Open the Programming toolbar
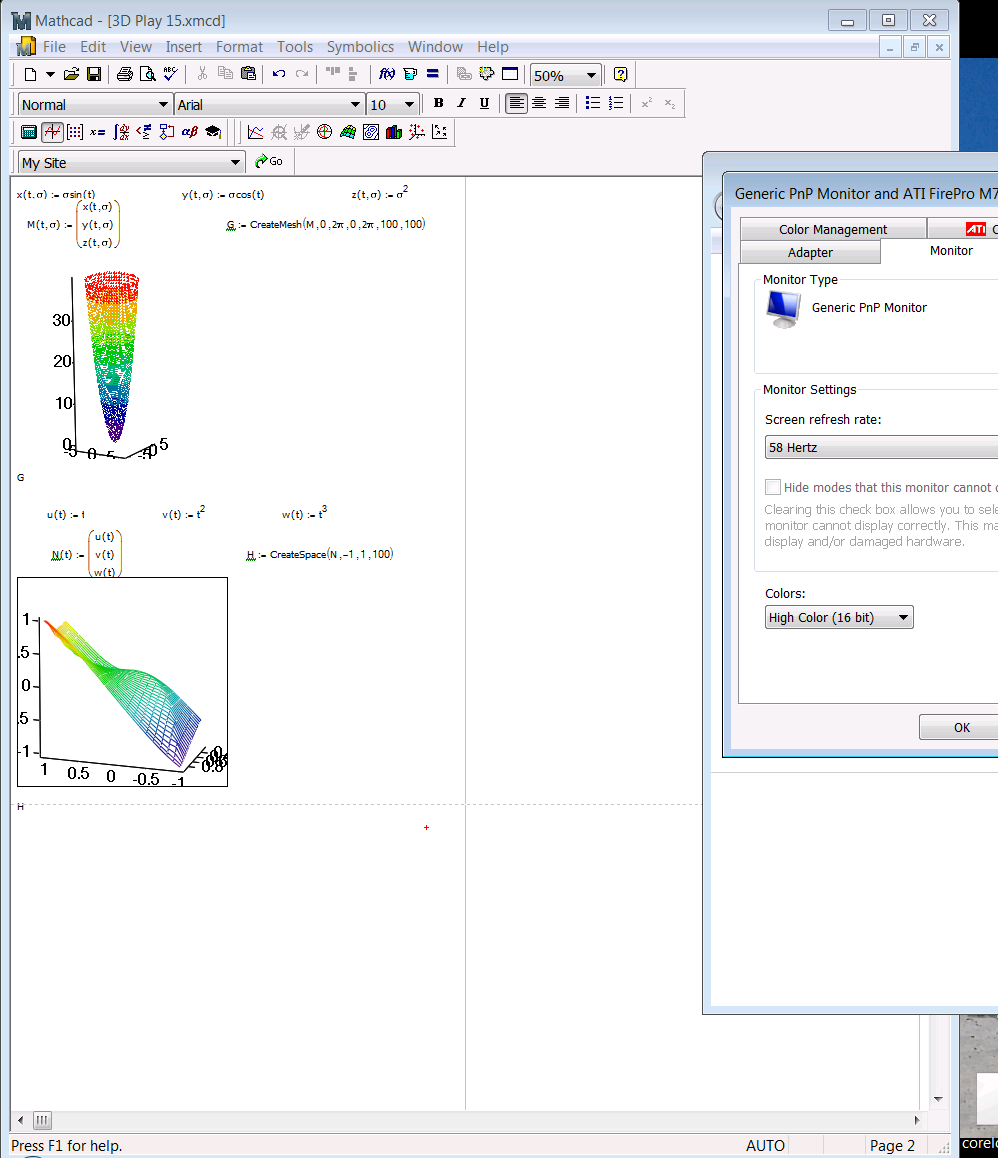The image size is (998, 1158). [167, 132]
